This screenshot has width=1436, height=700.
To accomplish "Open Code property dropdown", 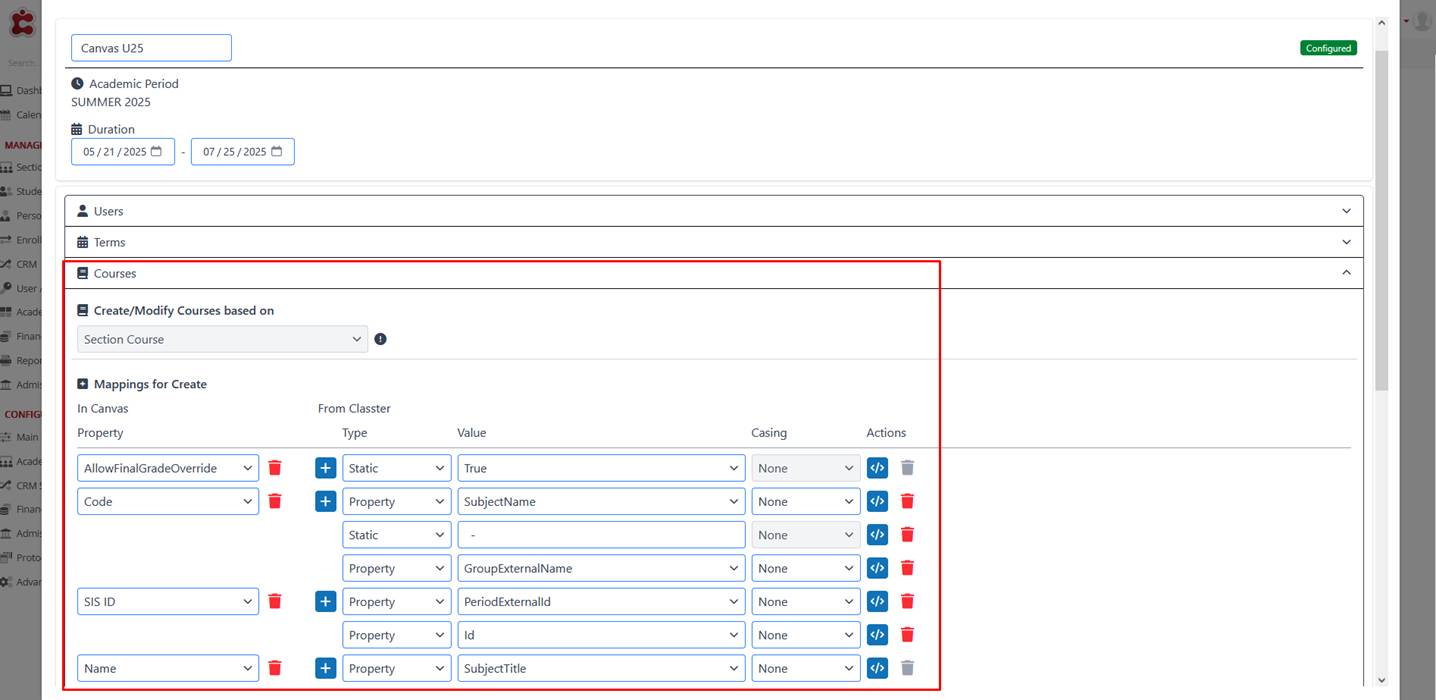I will [168, 501].
